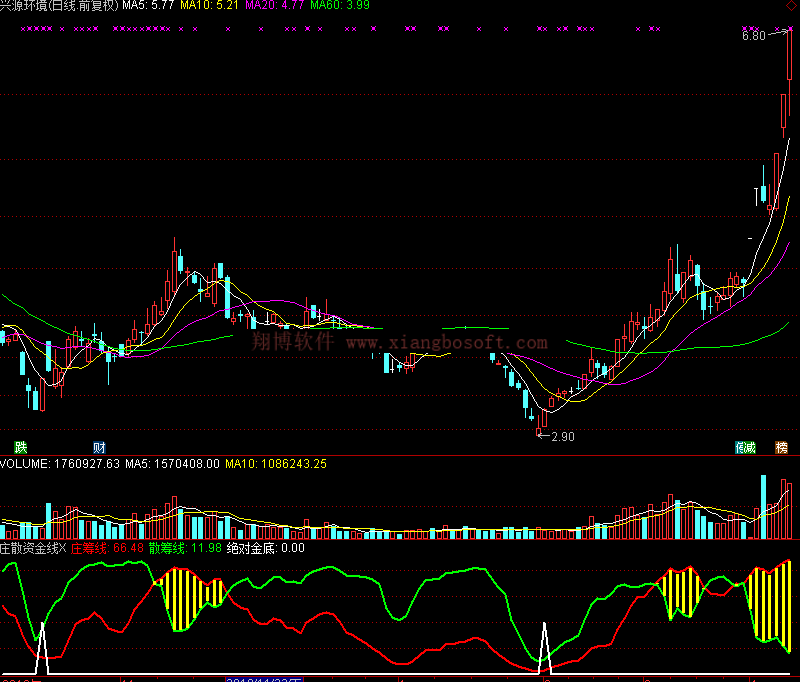Click the 散筹线: 11.98 value
The width and height of the screenshot is (800, 682).
tap(185, 548)
